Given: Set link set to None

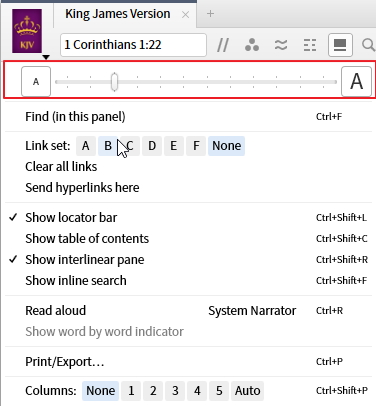Looking at the screenshot, I should [x=227, y=146].
